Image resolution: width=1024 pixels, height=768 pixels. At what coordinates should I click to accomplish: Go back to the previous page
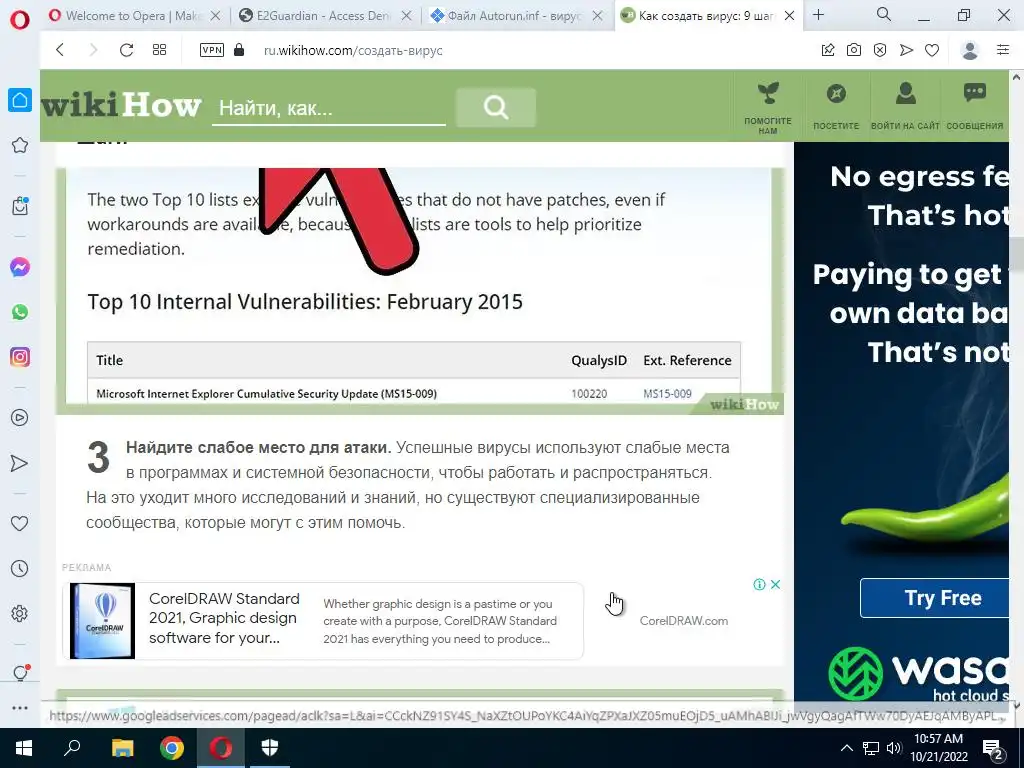[x=60, y=50]
